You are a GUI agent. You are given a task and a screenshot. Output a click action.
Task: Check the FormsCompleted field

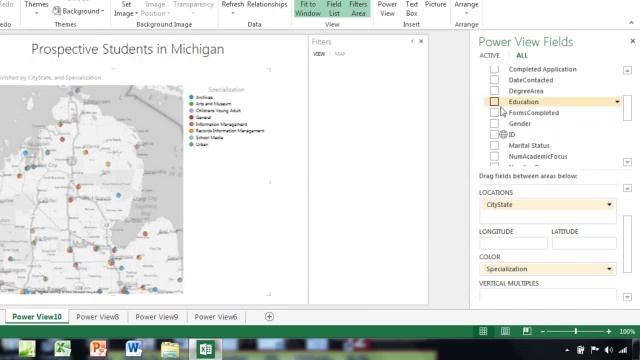point(494,112)
